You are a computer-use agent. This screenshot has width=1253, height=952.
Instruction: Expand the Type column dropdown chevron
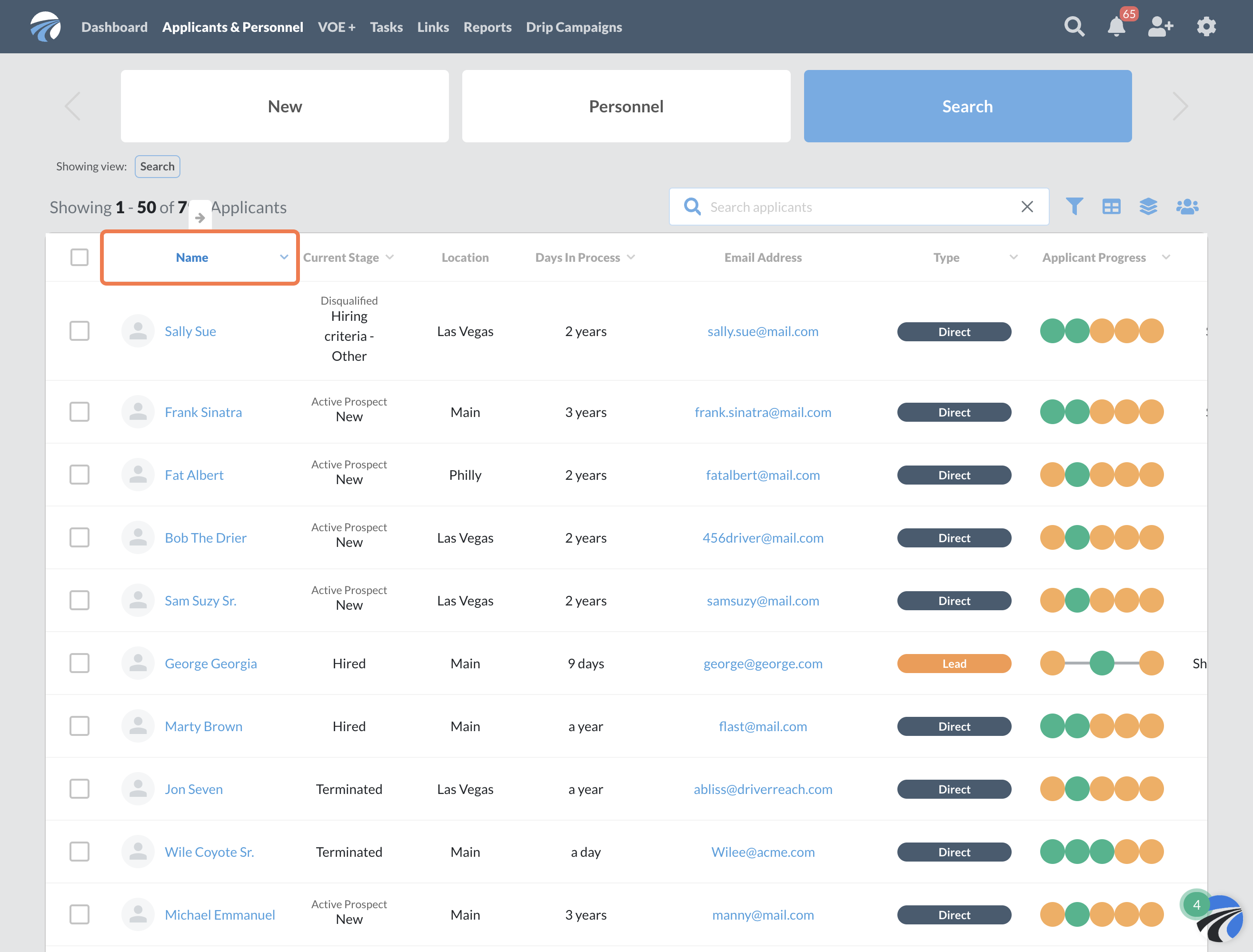[1014, 257]
